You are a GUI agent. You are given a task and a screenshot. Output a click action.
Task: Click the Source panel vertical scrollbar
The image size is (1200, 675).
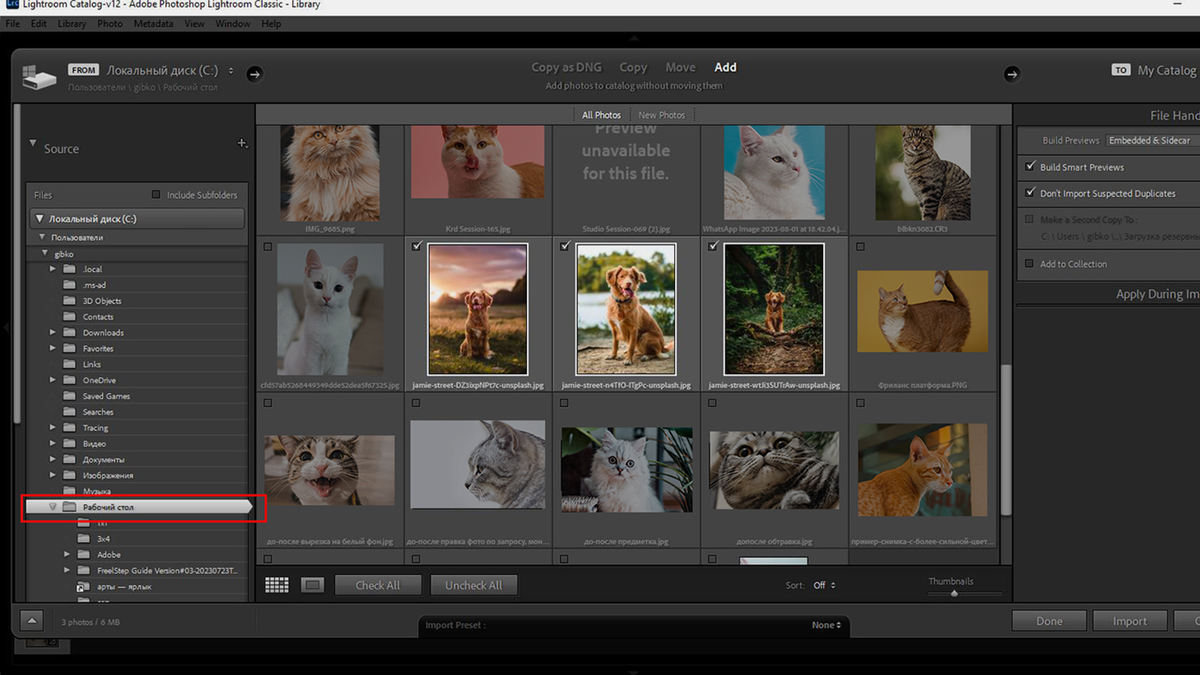[17, 262]
